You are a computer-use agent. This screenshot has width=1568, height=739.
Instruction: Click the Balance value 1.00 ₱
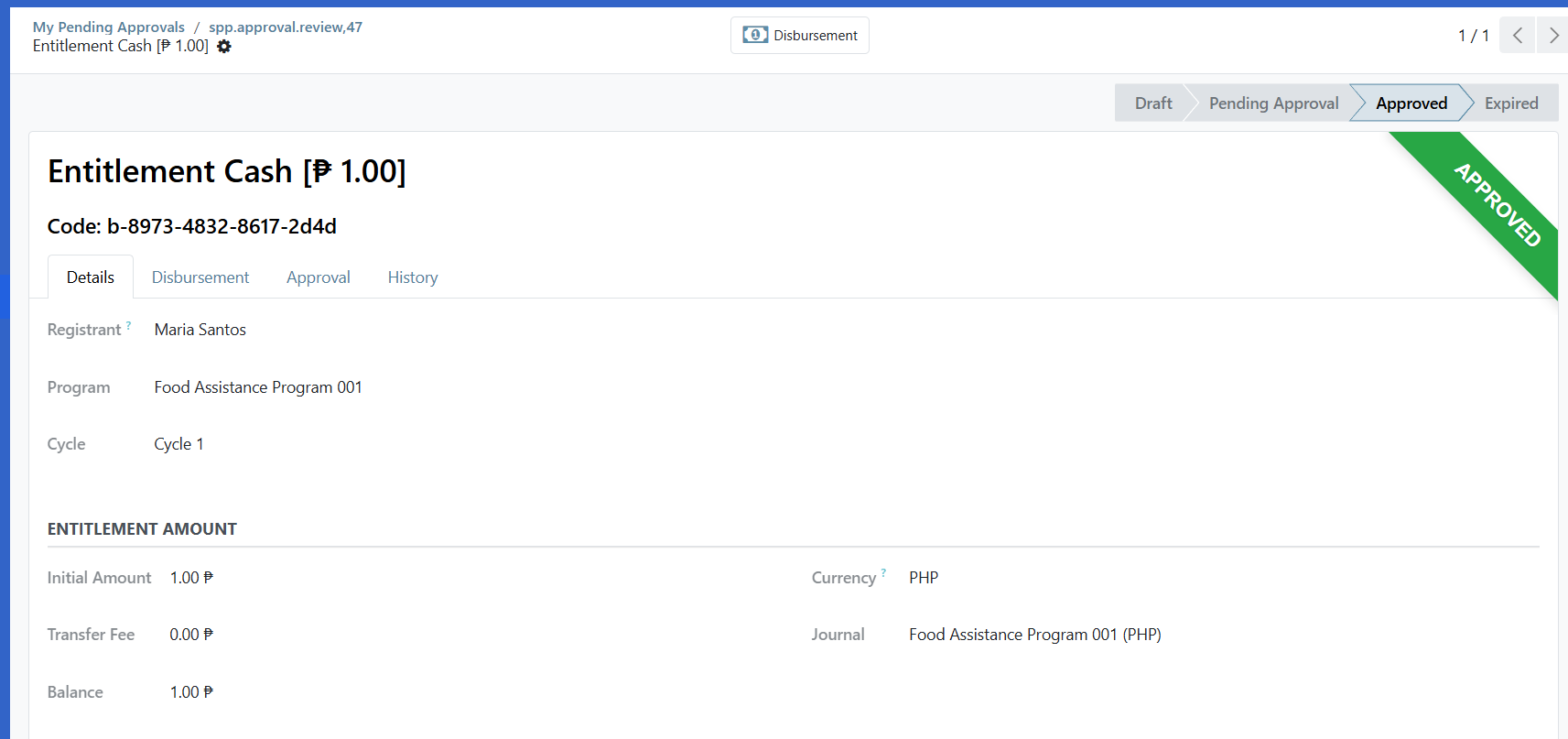(191, 692)
